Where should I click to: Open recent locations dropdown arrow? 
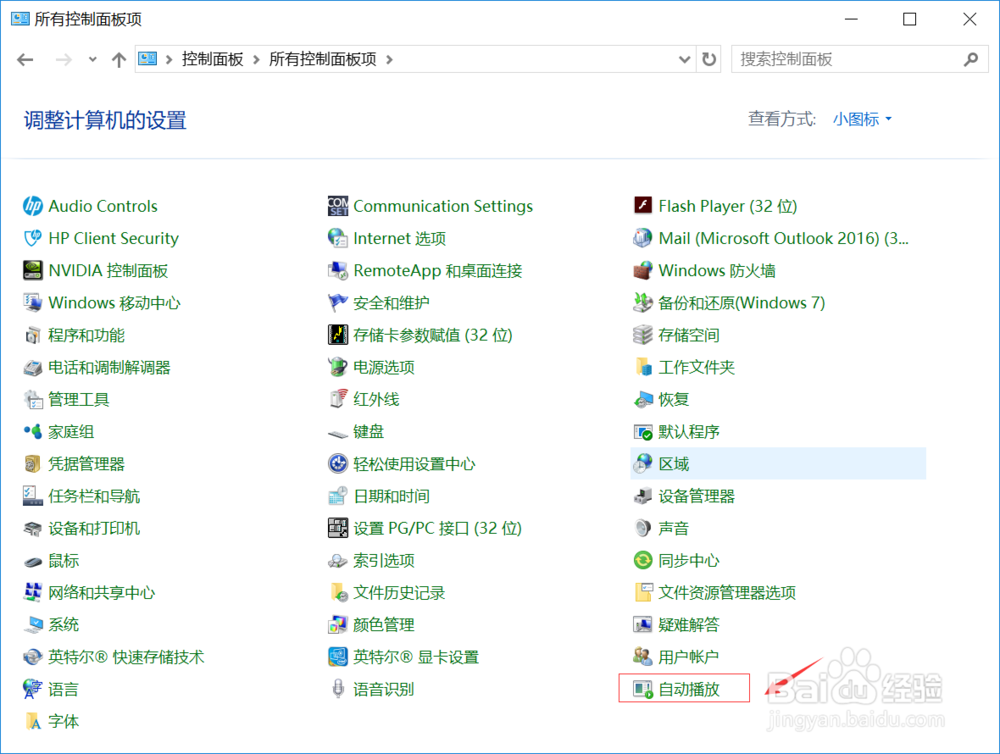(x=92, y=59)
